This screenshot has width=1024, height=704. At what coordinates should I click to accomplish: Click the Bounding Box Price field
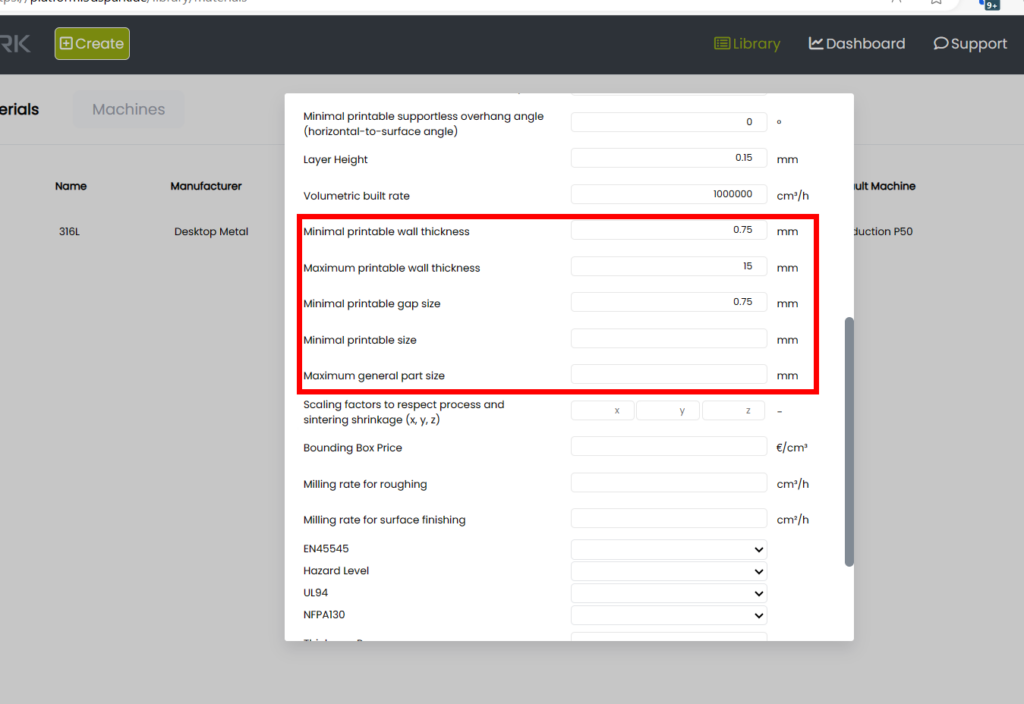668,447
